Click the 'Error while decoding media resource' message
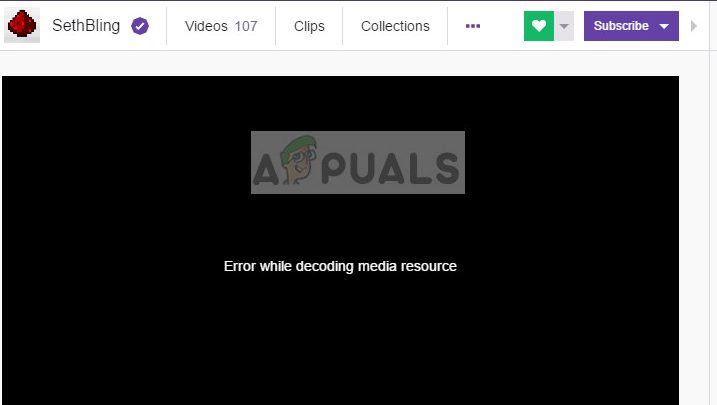717x405 pixels. click(340, 266)
